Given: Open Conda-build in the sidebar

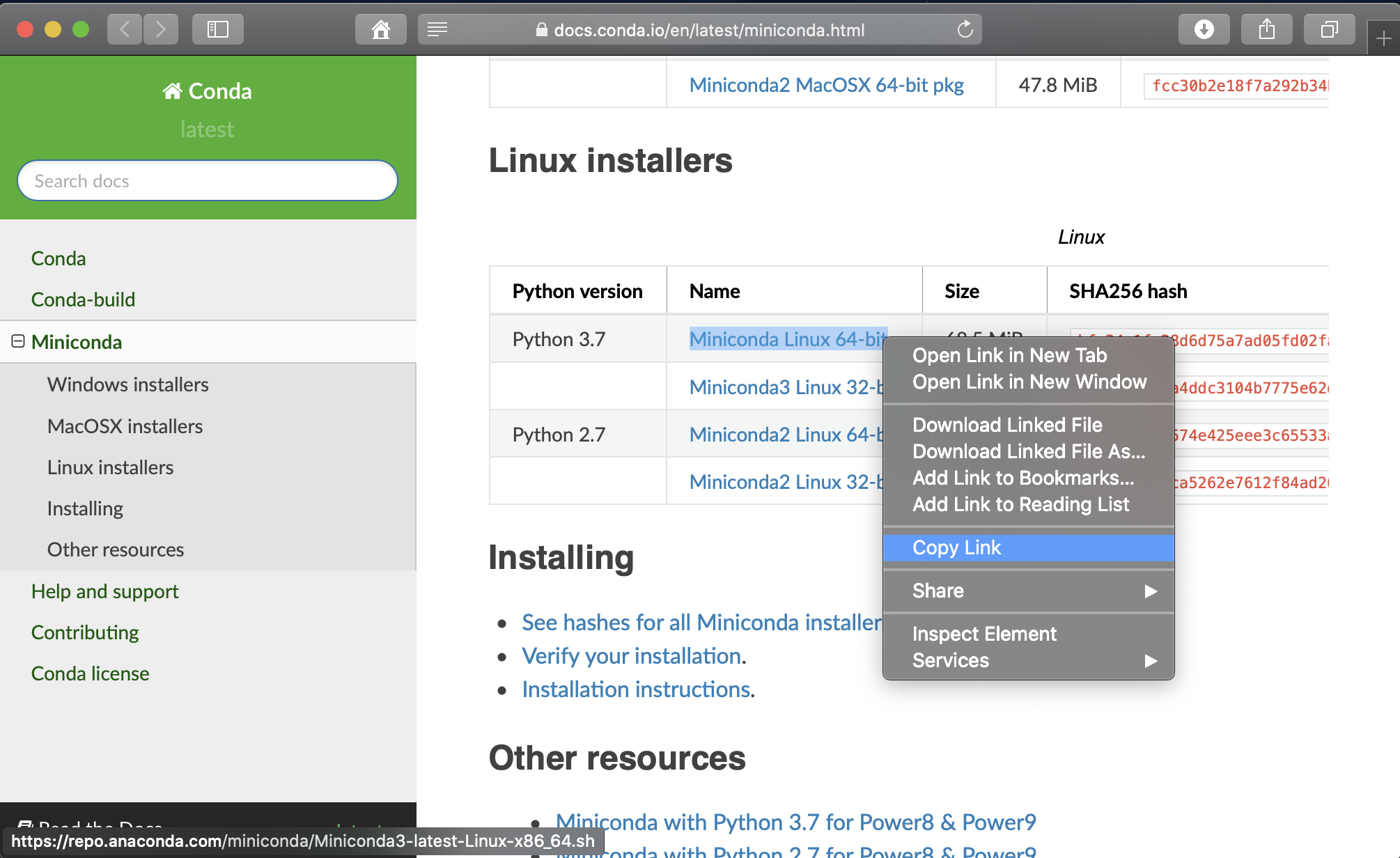Looking at the screenshot, I should click(x=83, y=299).
